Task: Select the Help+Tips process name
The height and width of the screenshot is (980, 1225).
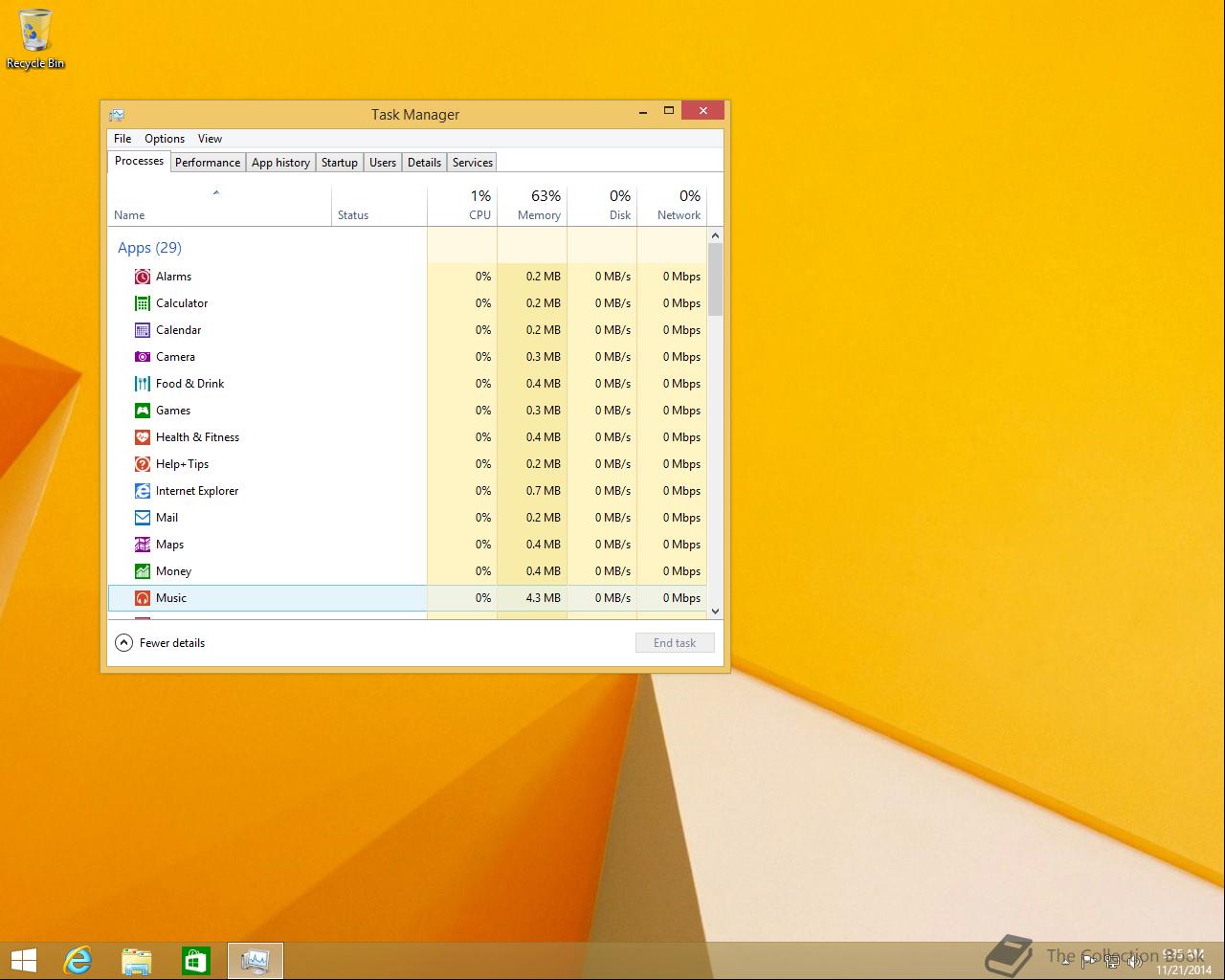Action: pos(183,464)
